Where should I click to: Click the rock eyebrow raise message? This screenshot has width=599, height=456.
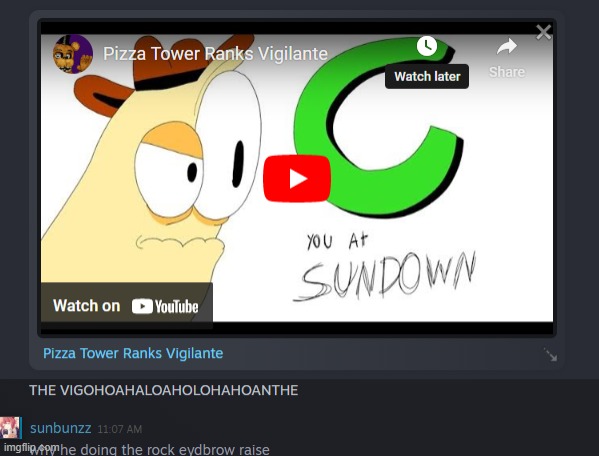[x=150, y=450]
